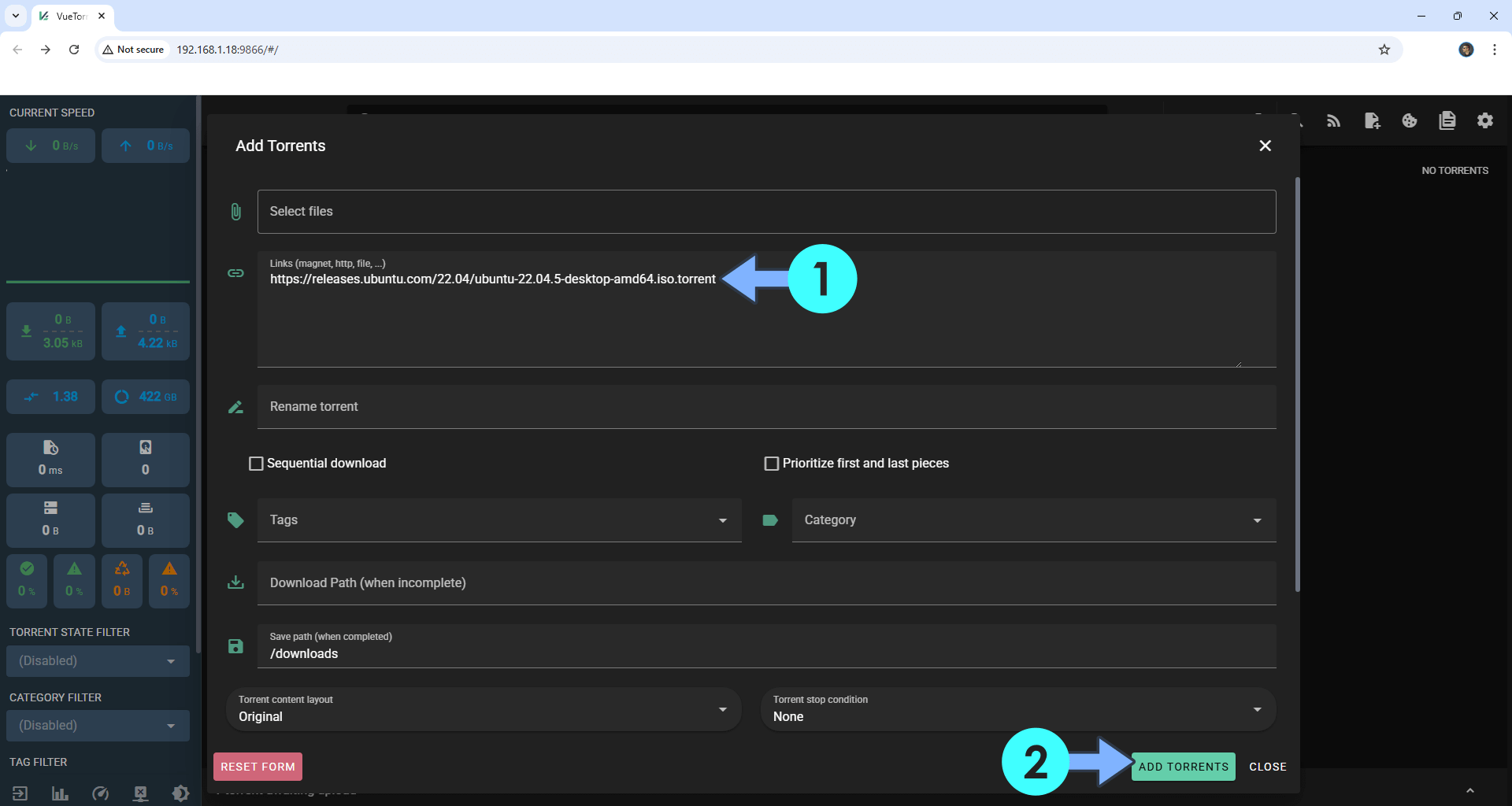
Task: Click the 0 ms I/O latency card
Action: pos(50,459)
